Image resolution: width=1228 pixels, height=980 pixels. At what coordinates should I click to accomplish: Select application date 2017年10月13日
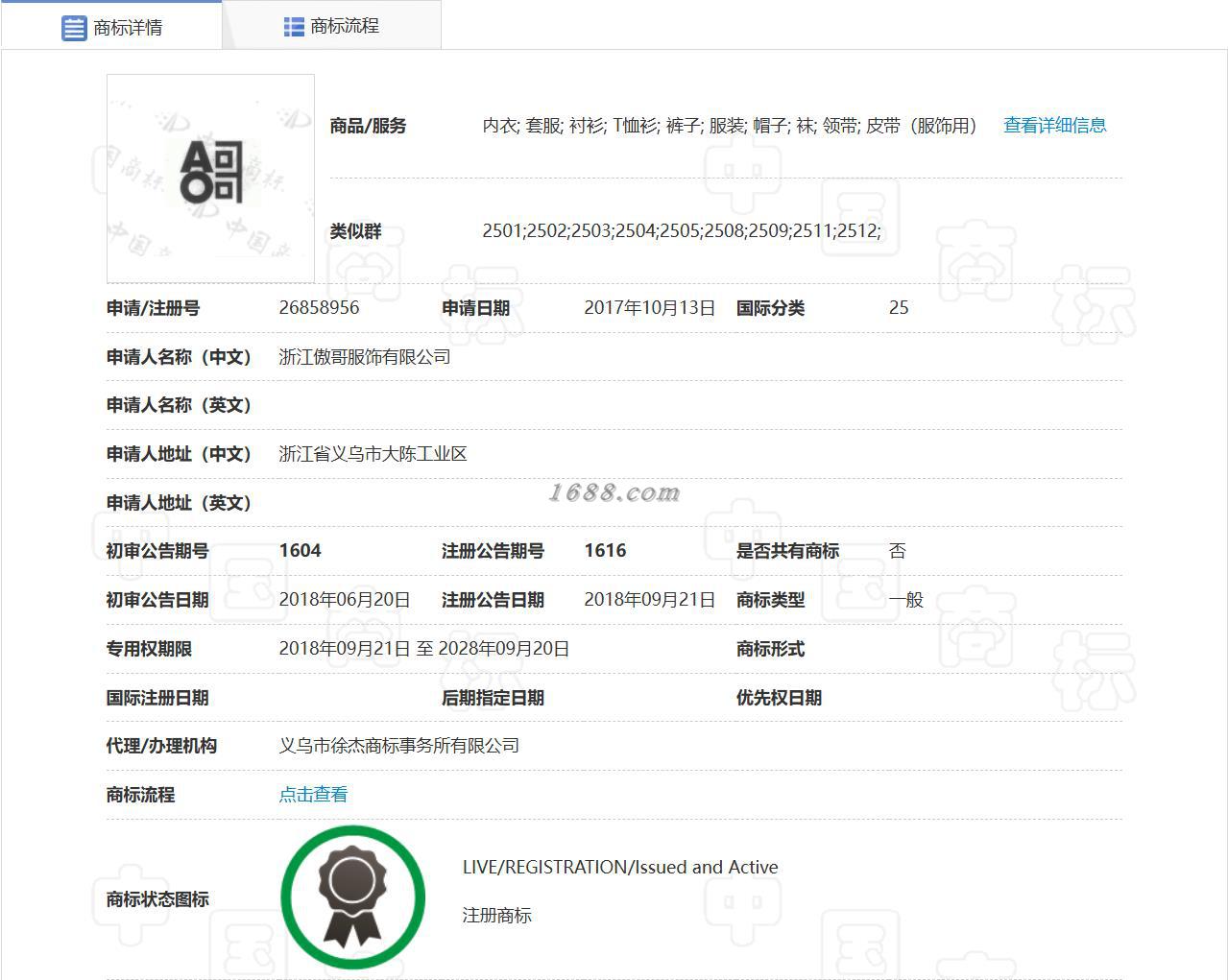click(650, 308)
